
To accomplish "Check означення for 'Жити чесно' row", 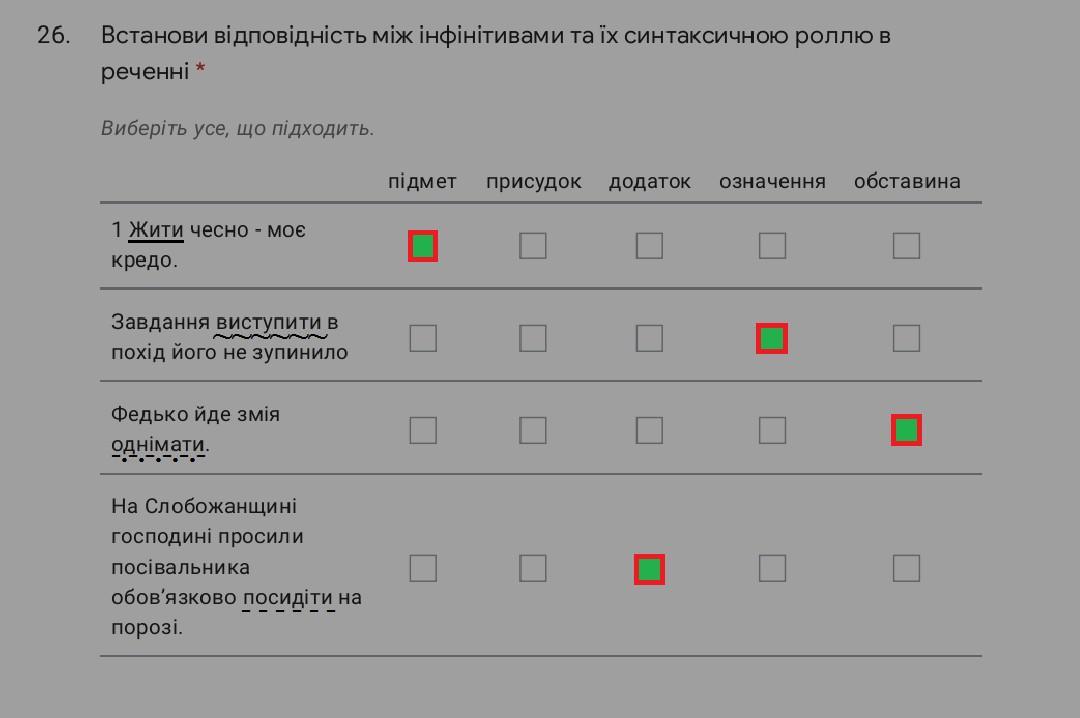I will (772, 246).
